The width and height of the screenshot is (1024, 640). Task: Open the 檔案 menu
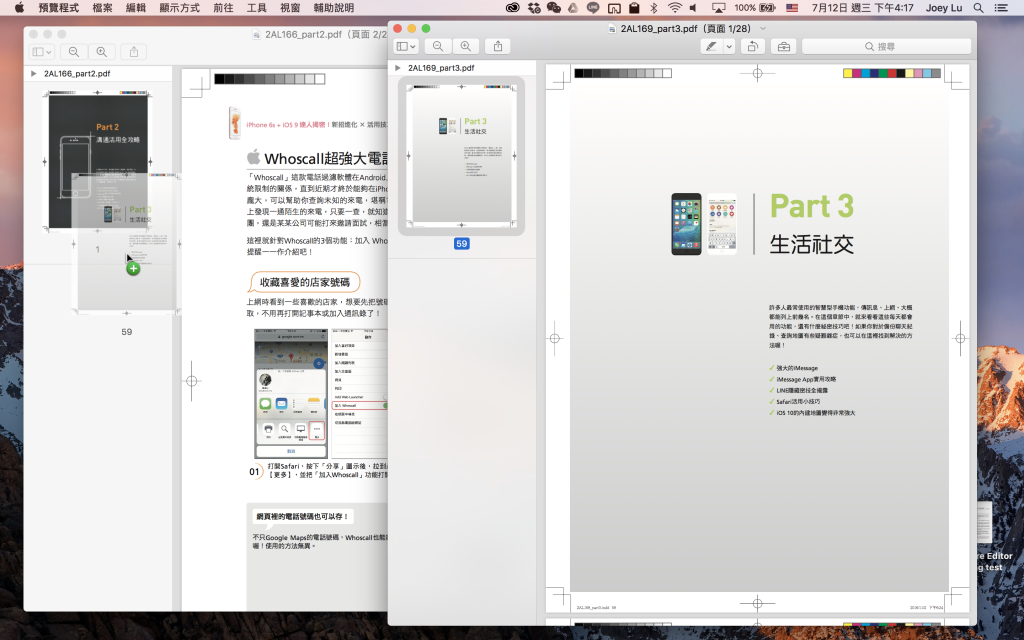tap(103, 8)
